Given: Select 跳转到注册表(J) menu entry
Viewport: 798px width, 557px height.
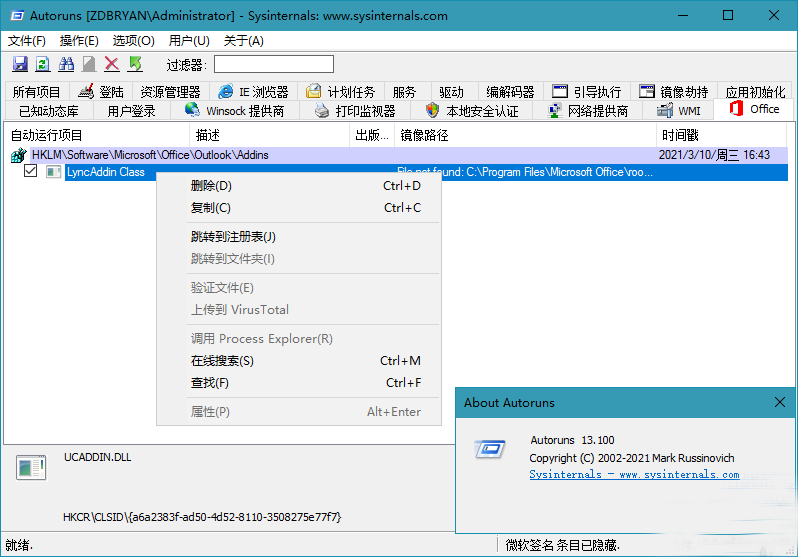Looking at the screenshot, I should (299, 237).
